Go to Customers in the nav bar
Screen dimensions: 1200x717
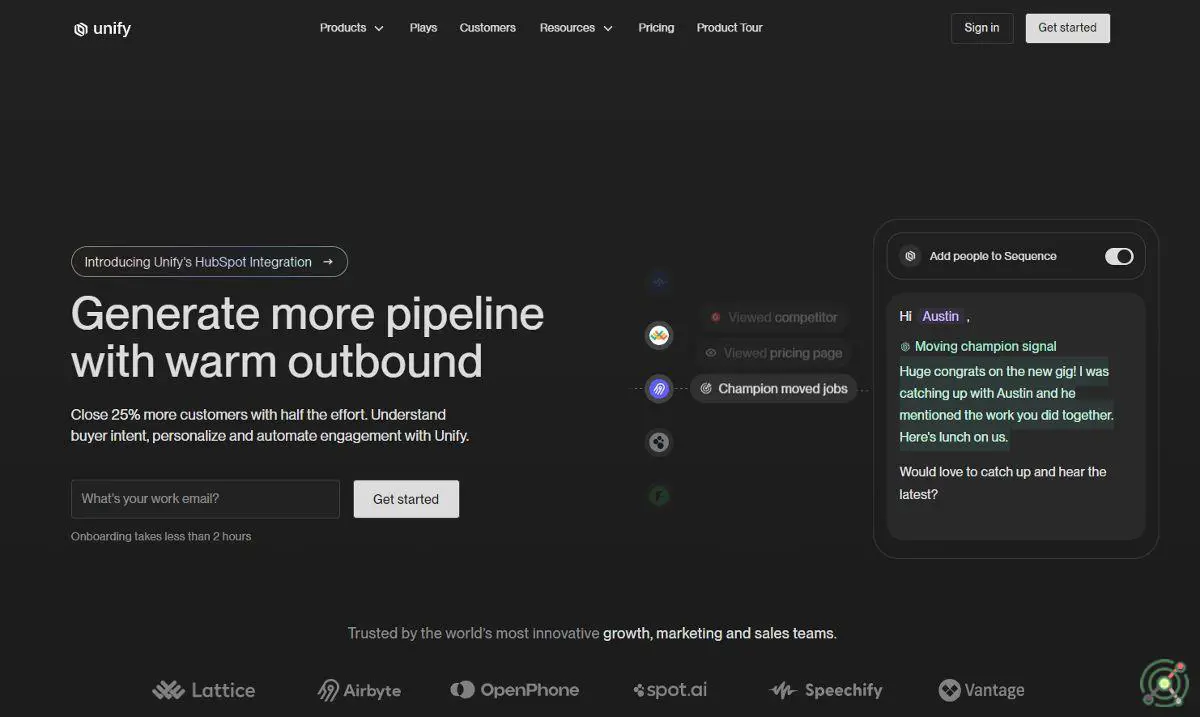point(488,28)
